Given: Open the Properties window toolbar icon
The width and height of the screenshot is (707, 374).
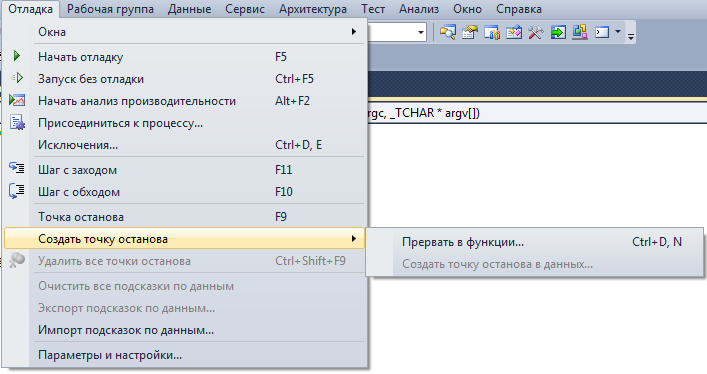Looking at the screenshot, I should (470, 32).
